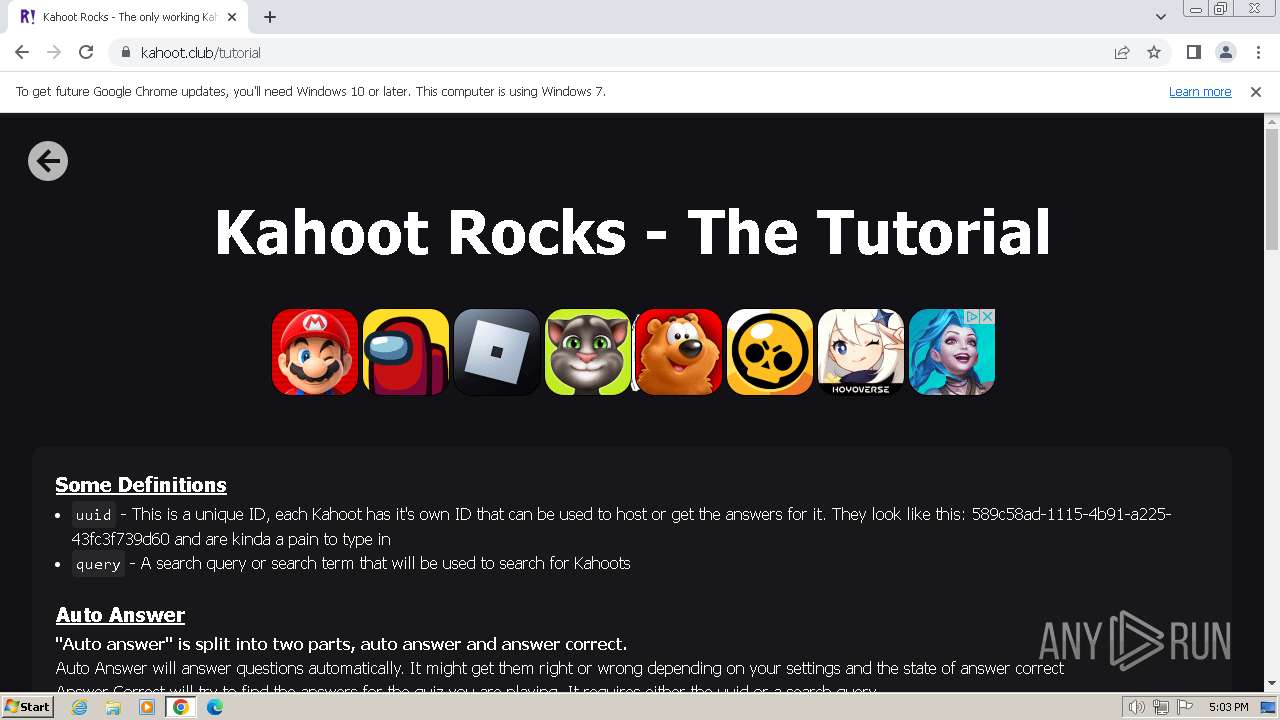
Task: Open the Roblox ad icon
Action: (x=497, y=352)
